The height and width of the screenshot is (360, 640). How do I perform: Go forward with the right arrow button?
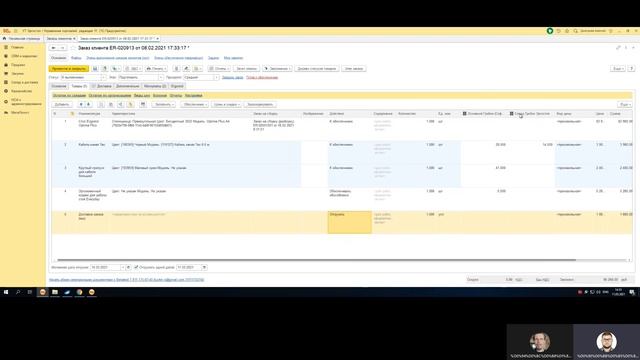[62, 48]
